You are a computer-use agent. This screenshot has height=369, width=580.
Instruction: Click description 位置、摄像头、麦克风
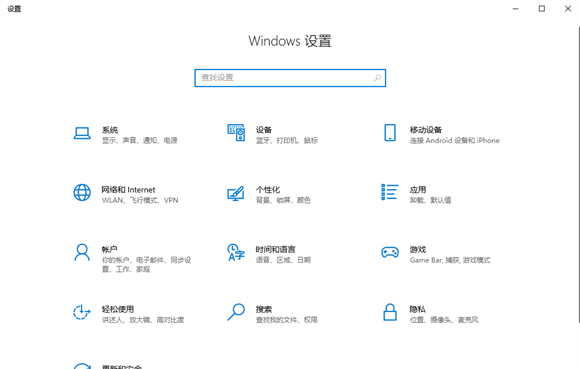(444, 320)
